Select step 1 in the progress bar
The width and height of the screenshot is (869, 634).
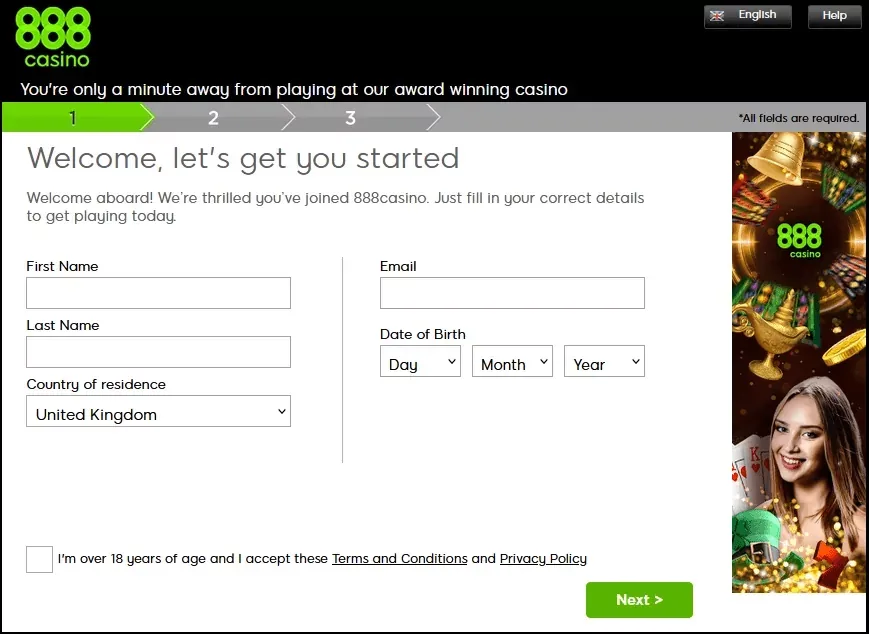tap(73, 117)
